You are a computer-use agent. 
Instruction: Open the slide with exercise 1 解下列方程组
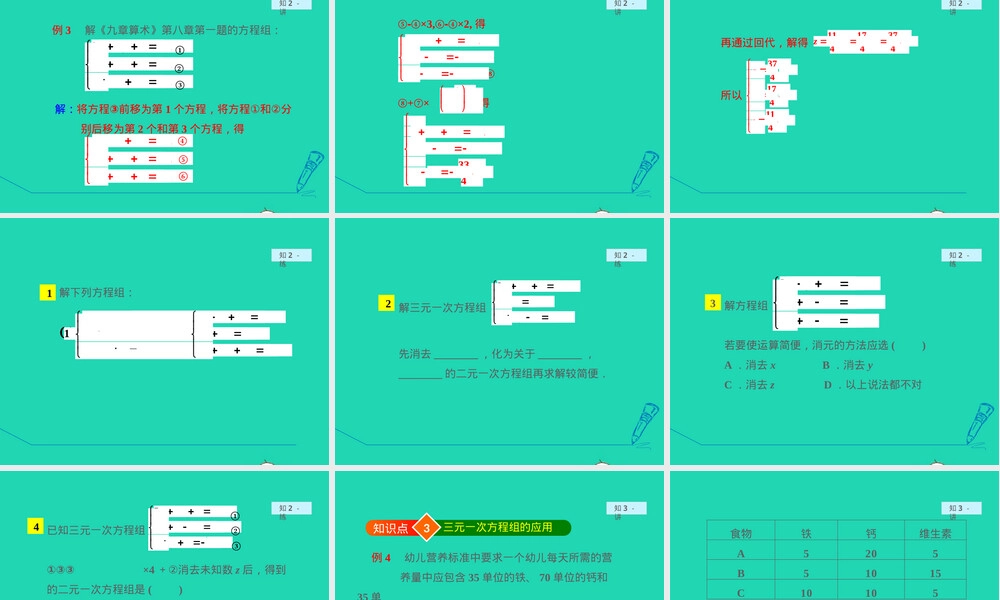(x=165, y=341)
